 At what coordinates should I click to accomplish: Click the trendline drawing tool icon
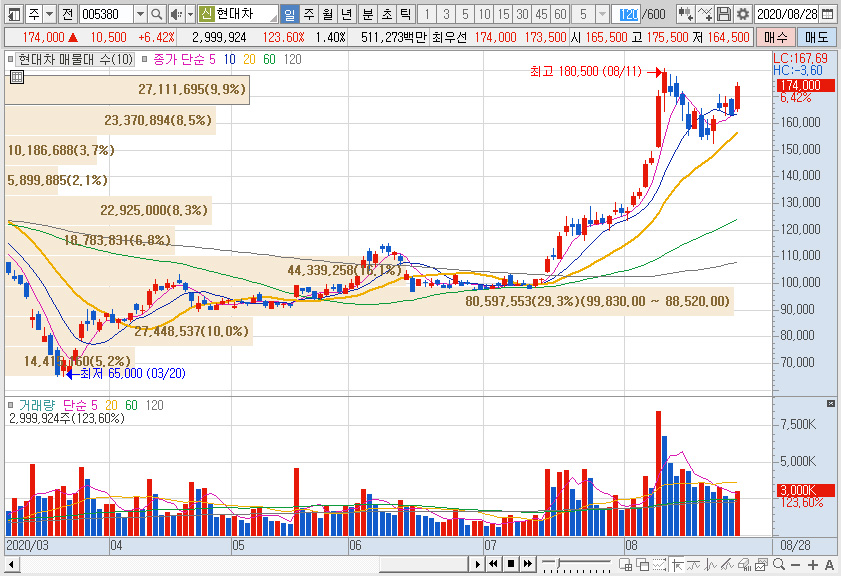[727, 564]
